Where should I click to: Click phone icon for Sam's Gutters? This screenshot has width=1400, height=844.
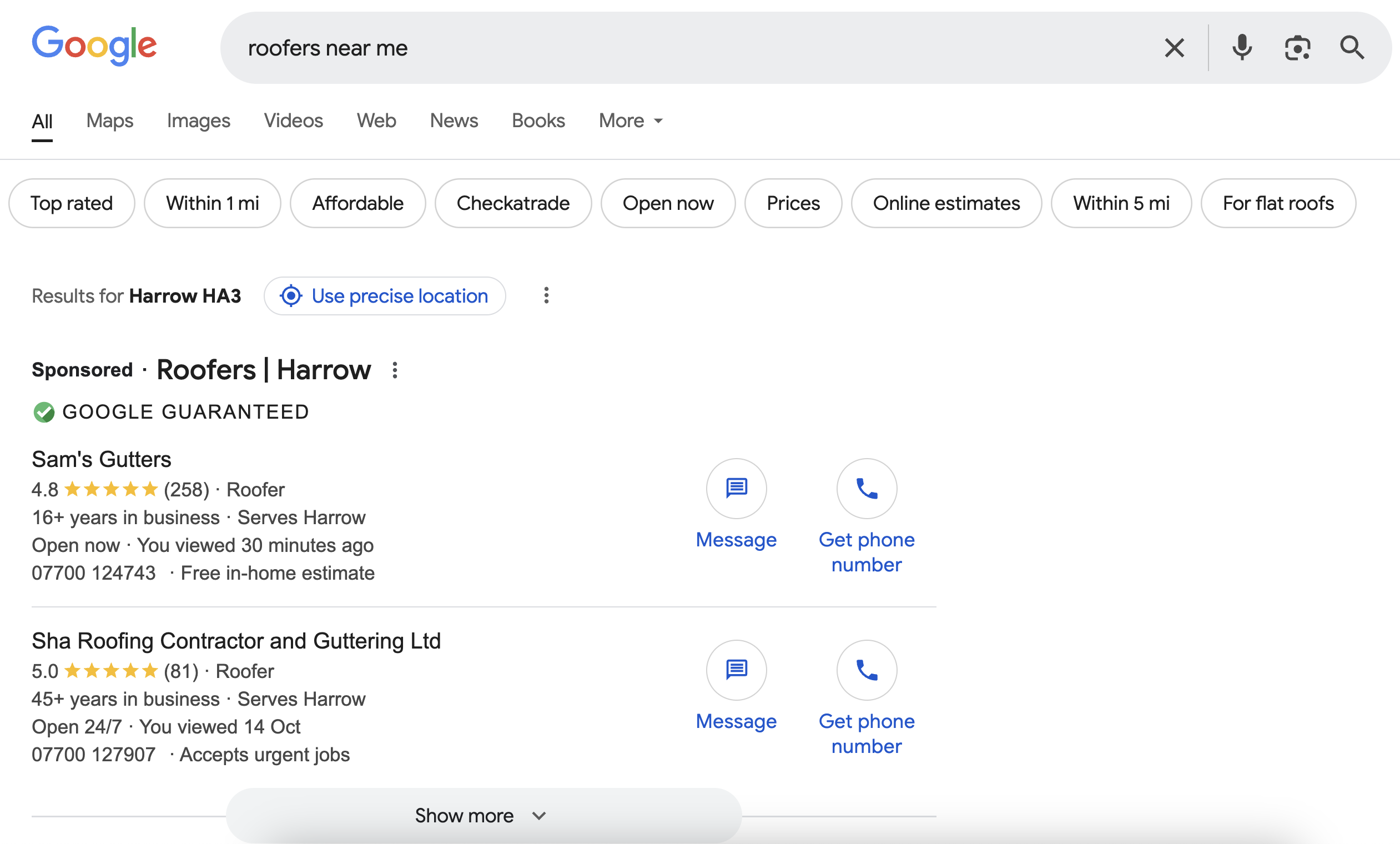867,488
